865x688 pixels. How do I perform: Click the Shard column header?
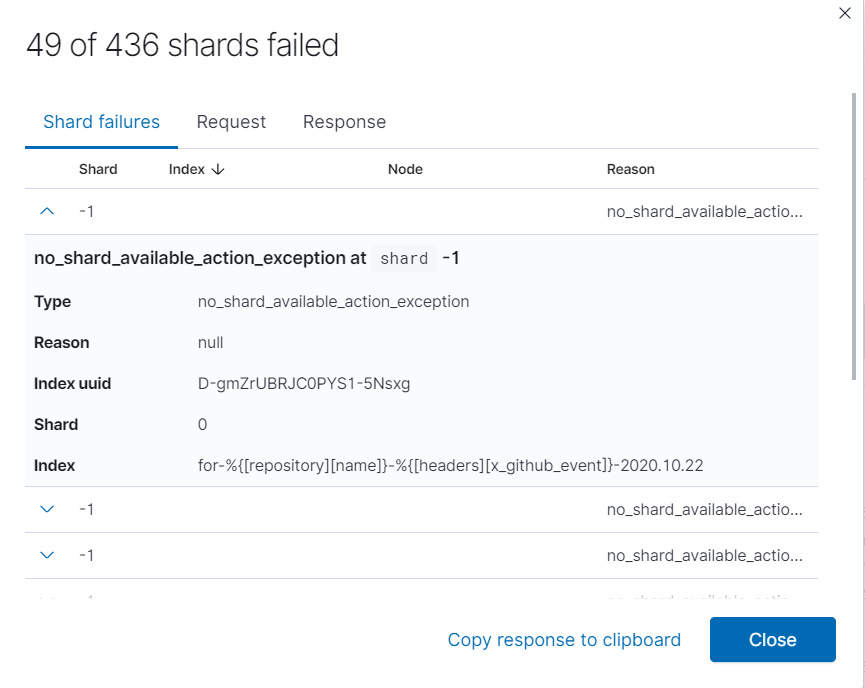[98, 170]
